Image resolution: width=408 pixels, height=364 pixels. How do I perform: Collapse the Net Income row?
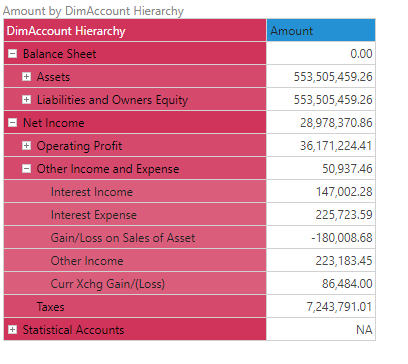pyautogui.click(x=12, y=123)
